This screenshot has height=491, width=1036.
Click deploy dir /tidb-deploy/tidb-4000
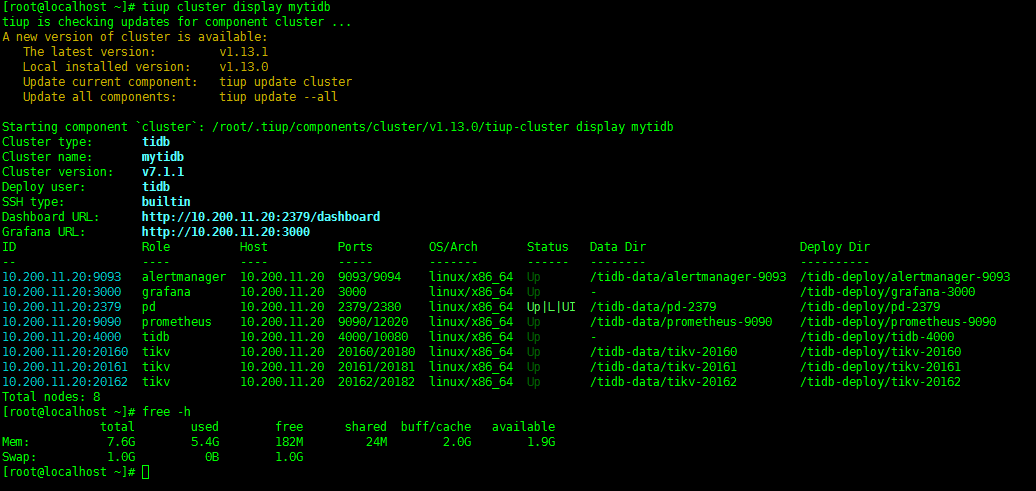pyautogui.click(x=877, y=336)
